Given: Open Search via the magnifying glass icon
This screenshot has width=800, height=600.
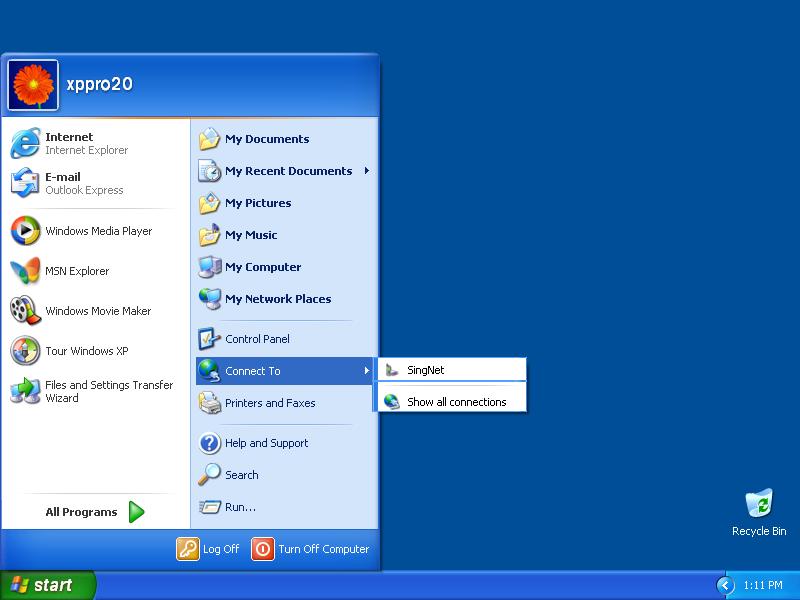Looking at the screenshot, I should coord(209,474).
